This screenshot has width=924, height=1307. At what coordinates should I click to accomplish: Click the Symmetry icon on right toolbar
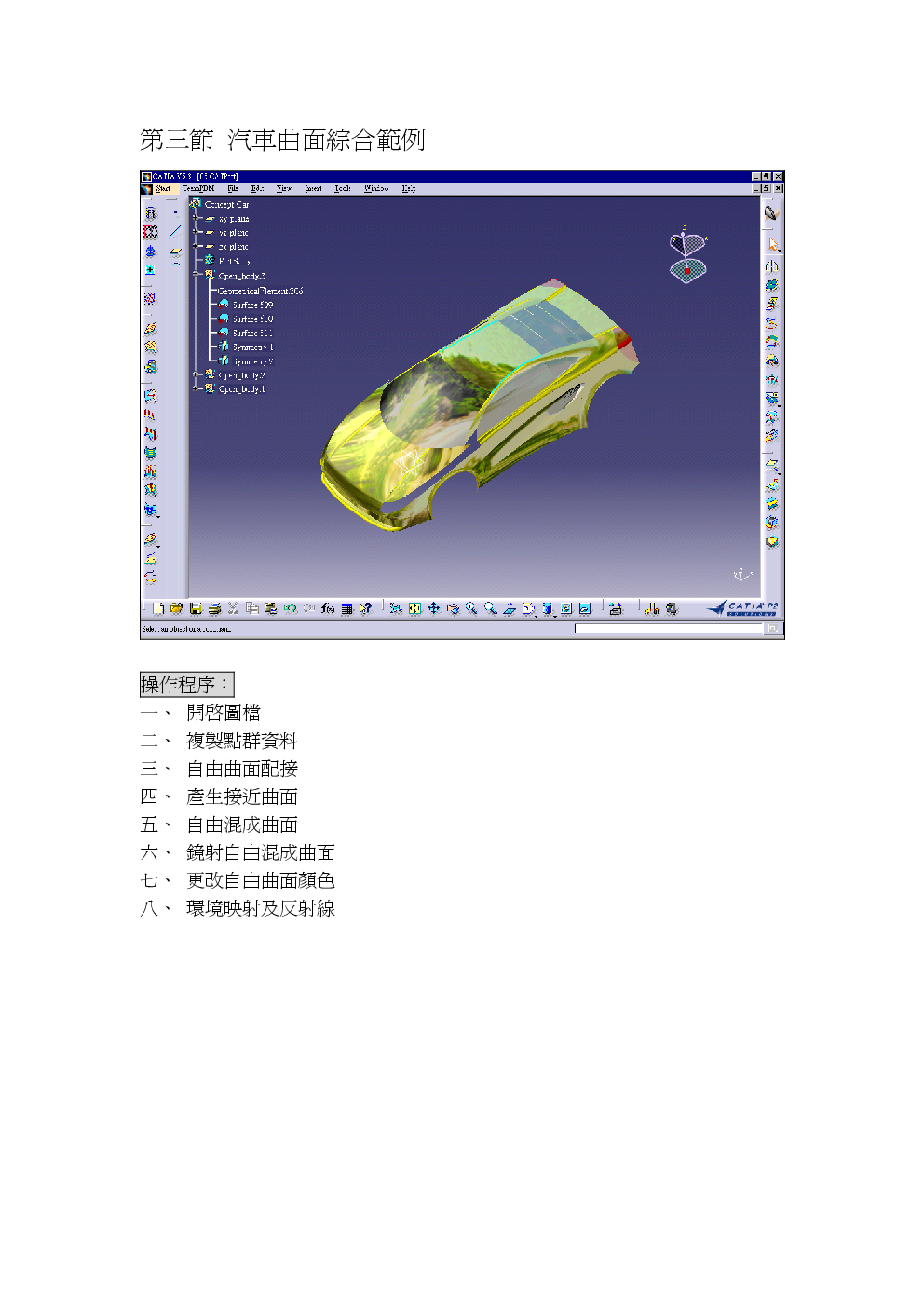click(x=772, y=265)
